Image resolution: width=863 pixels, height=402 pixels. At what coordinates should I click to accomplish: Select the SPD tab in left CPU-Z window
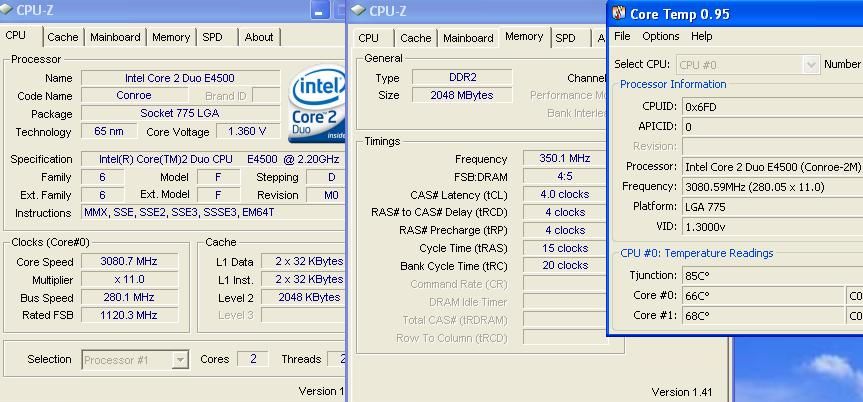(x=212, y=37)
